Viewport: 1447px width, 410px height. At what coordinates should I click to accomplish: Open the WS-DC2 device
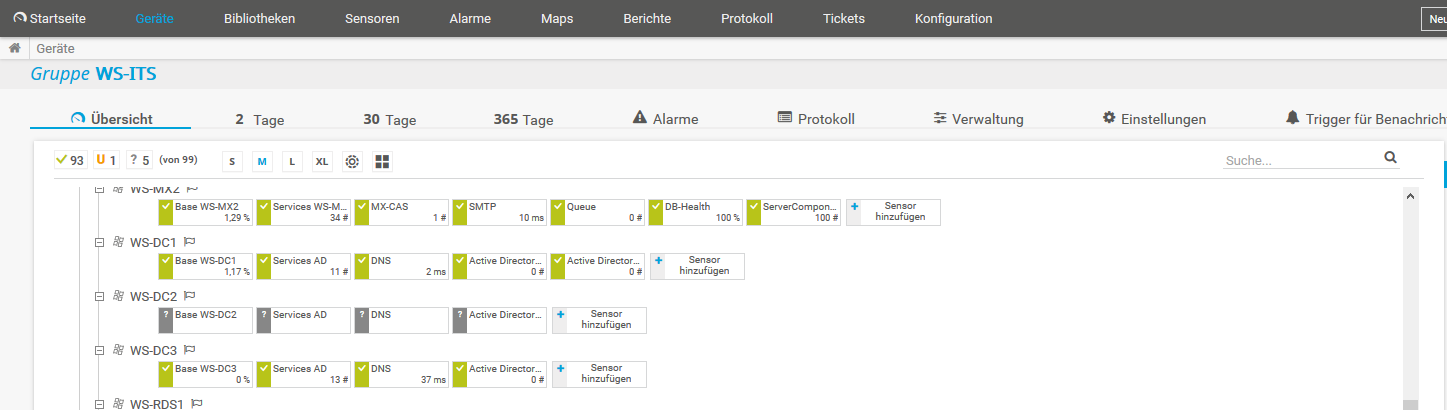[x=153, y=296]
